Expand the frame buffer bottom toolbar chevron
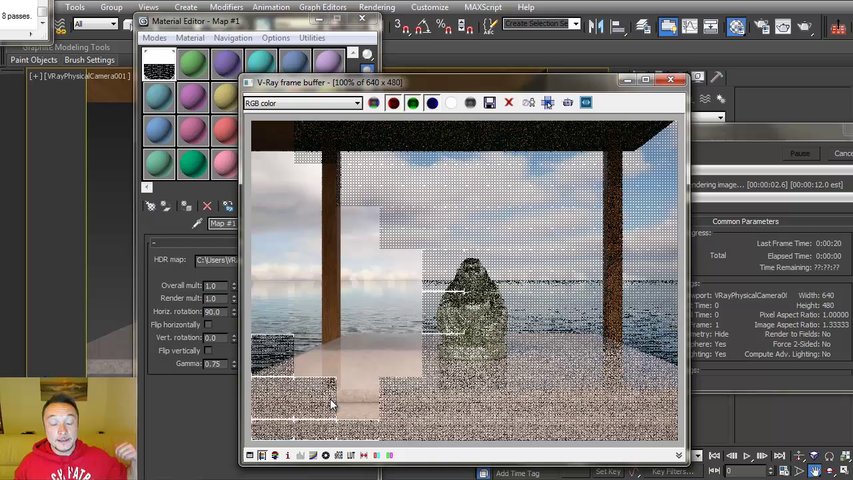The height and width of the screenshot is (480, 853). click(679, 456)
